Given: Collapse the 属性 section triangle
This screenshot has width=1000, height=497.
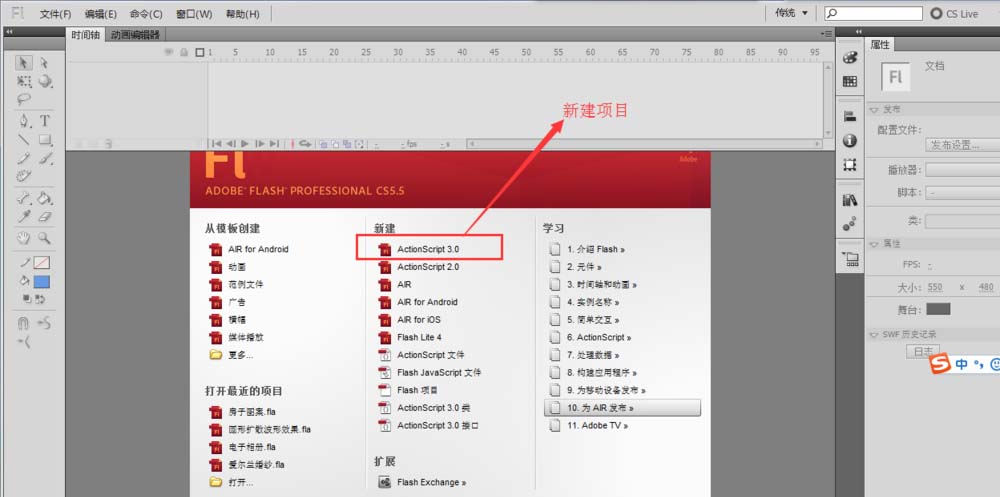Looking at the screenshot, I should coord(874,244).
